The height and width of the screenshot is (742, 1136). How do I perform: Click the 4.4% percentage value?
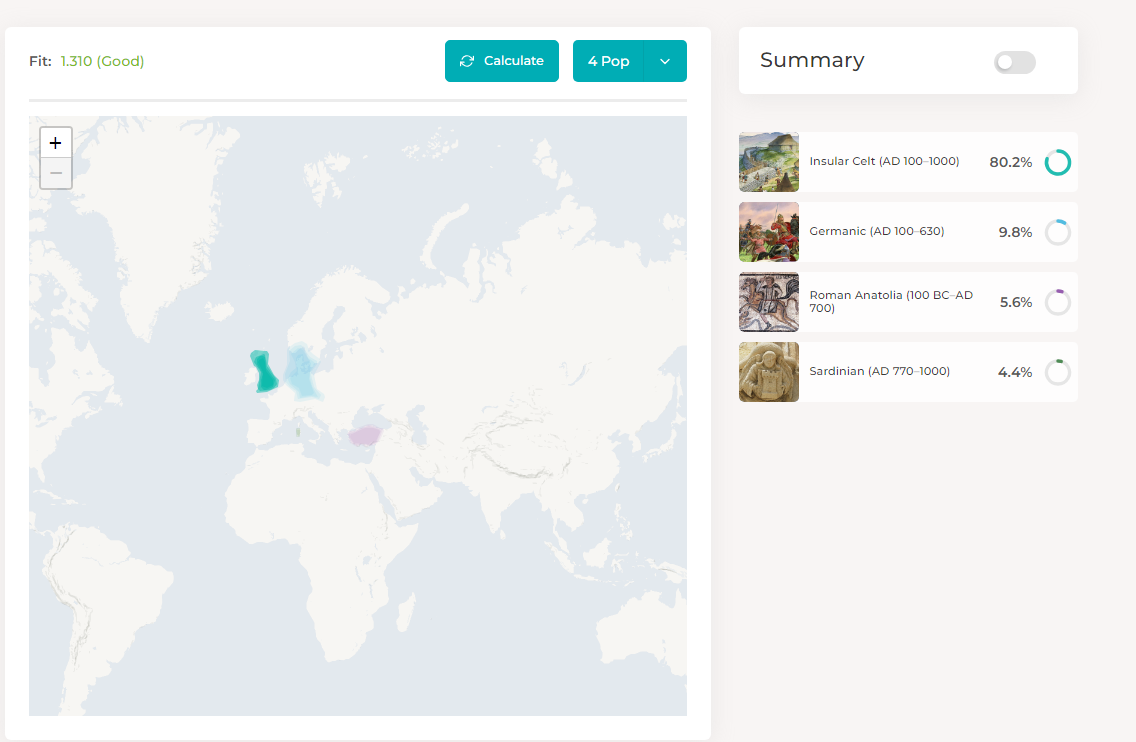pyautogui.click(x=1015, y=372)
